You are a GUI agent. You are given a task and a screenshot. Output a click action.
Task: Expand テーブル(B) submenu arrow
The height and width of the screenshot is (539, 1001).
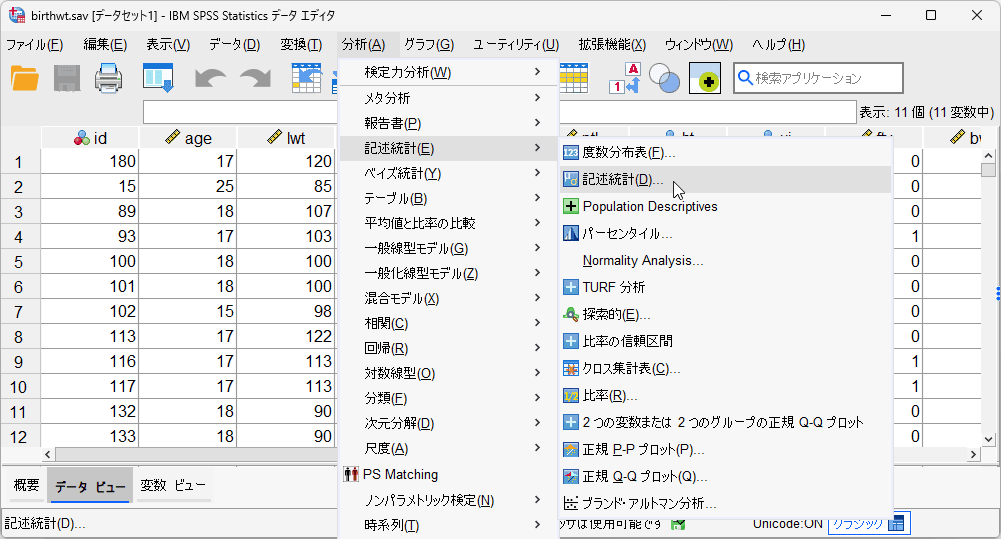click(538, 198)
